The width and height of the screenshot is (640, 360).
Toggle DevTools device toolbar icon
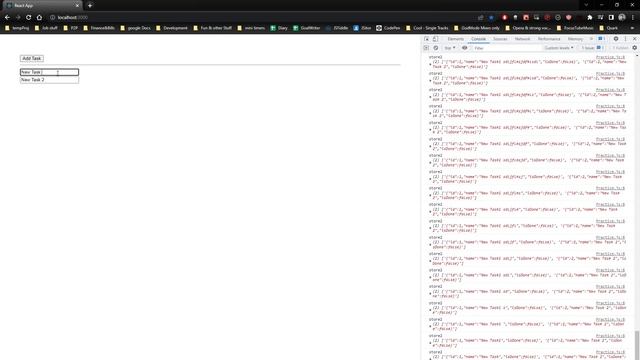coord(436,39)
